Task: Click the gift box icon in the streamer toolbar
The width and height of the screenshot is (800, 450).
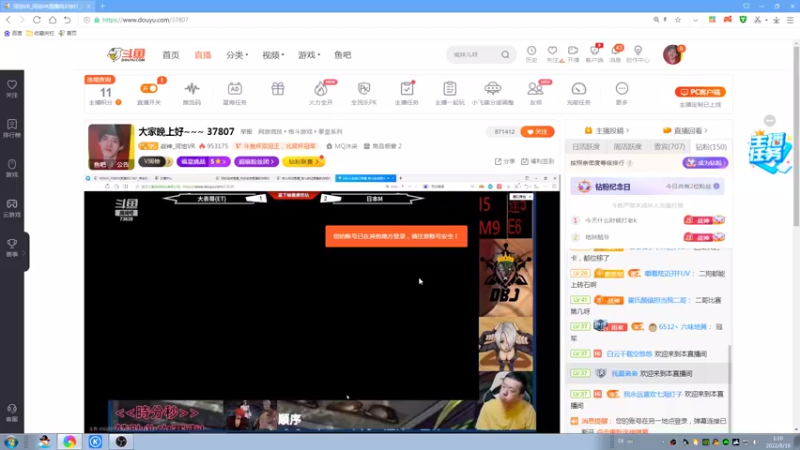Action: [278, 89]
